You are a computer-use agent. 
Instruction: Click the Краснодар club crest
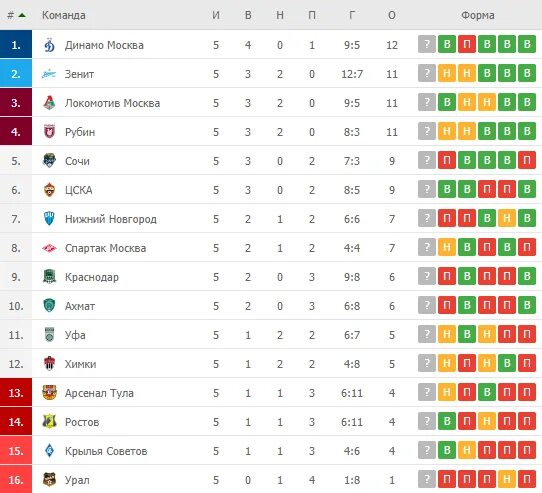[x=49, y=277]
